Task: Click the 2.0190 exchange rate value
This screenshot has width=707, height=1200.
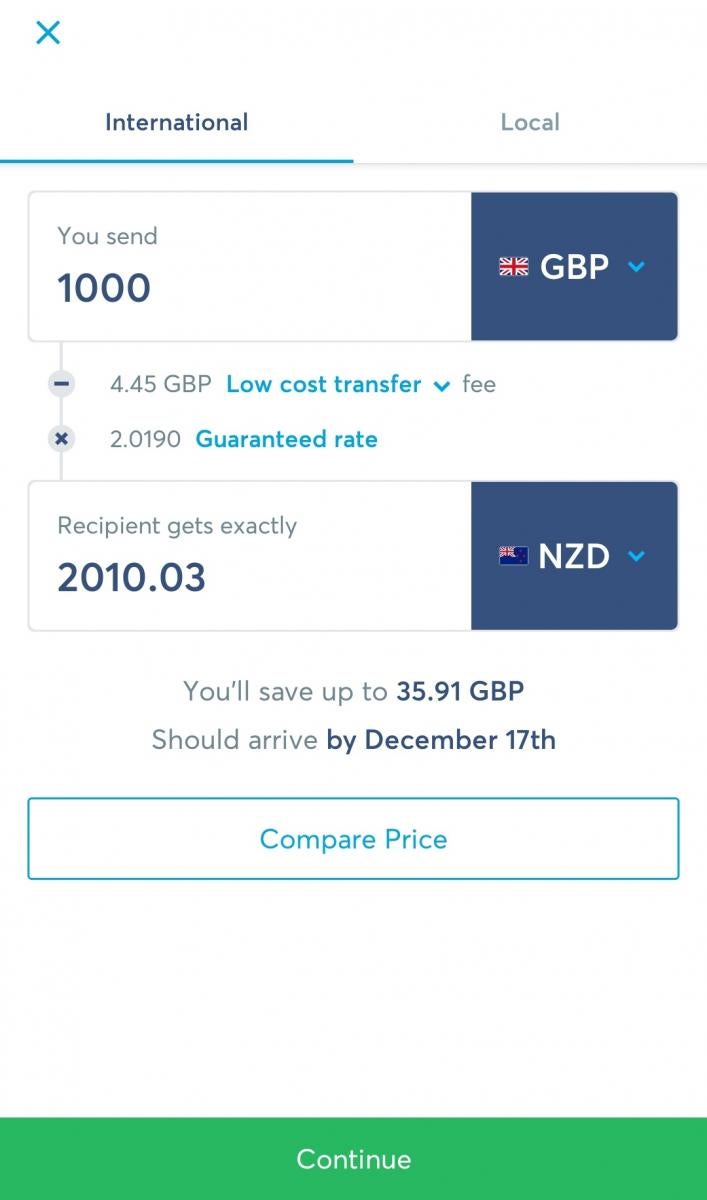Action: click(x=145, y=439)
